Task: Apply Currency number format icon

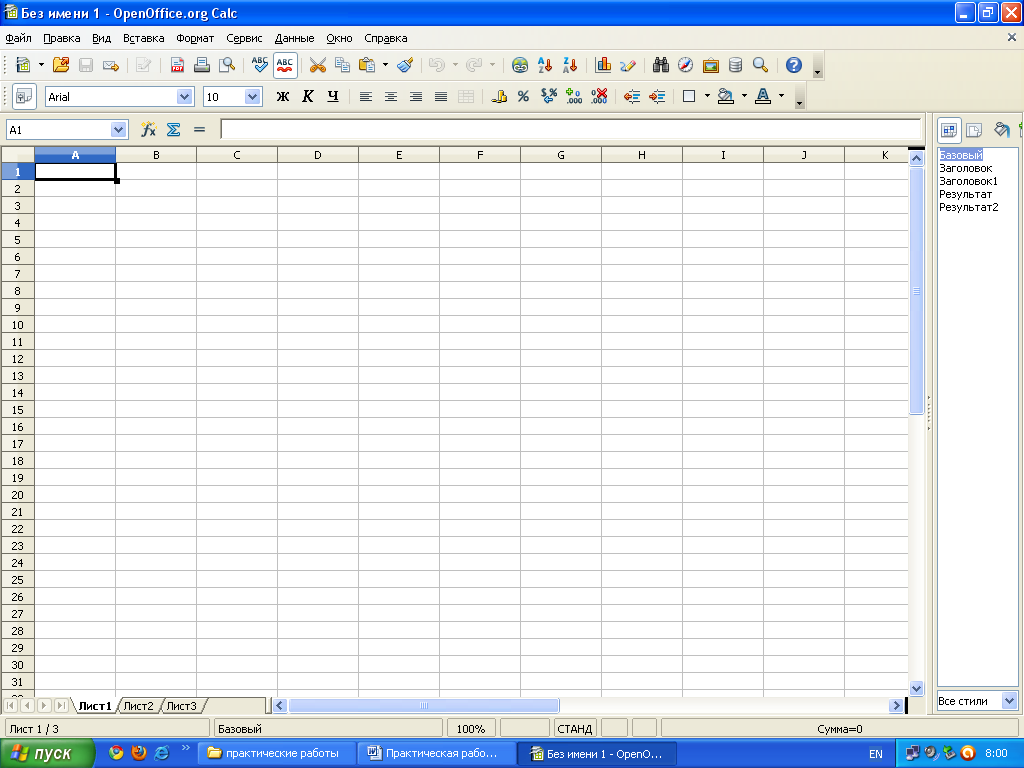Action: pos(499,97)
